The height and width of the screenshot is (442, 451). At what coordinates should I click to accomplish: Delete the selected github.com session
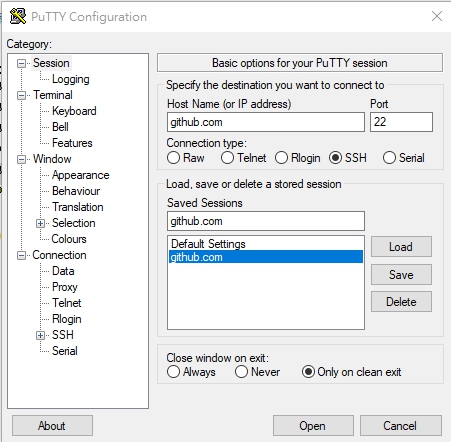click(x=401, y=302)
